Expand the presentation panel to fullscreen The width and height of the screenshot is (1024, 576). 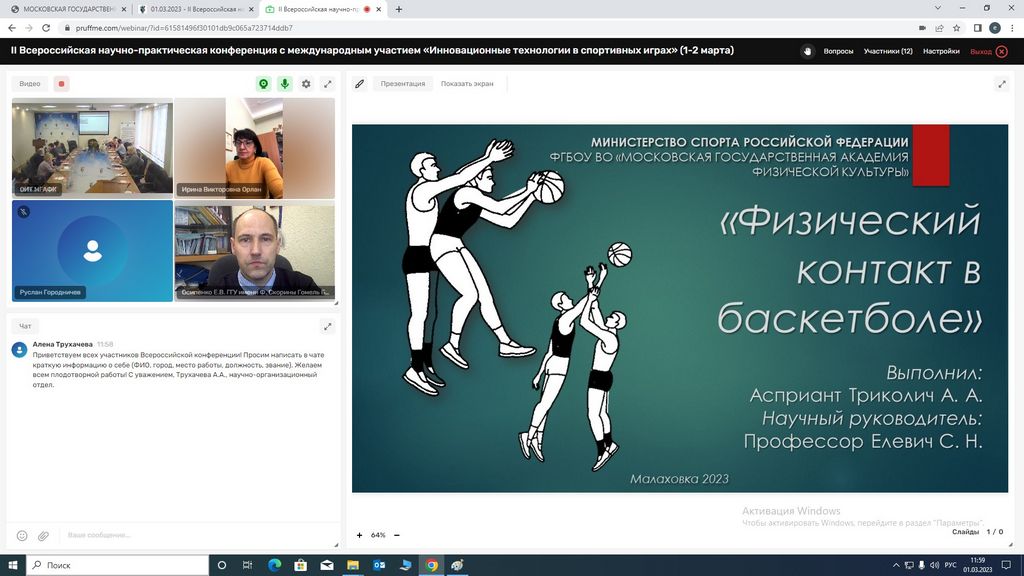pyautogui.click(x=1002, y=84)
